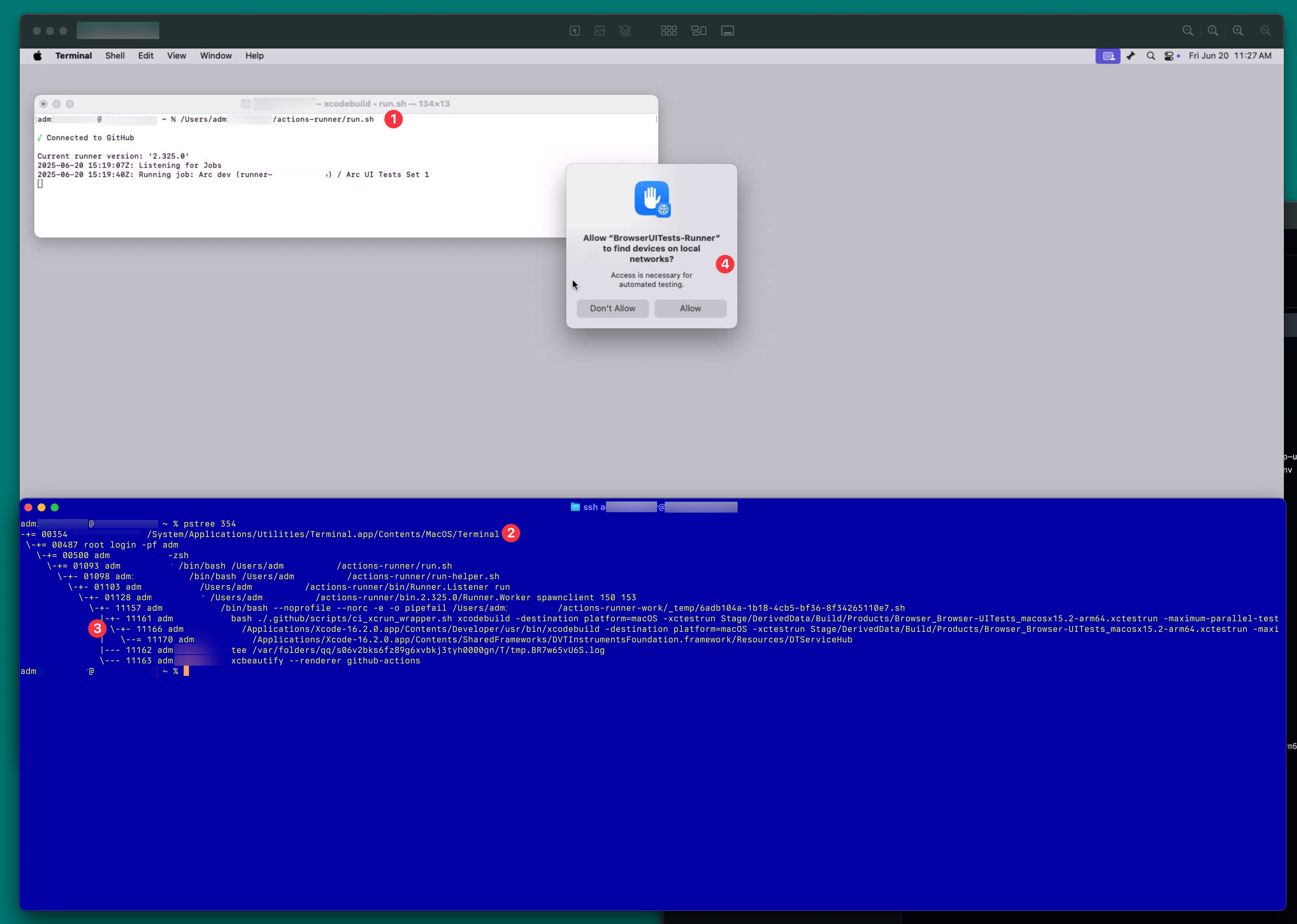Click the 11163 xcbeautify process row
Viewport: 1297px width, 924px height.
click(260, 660)
